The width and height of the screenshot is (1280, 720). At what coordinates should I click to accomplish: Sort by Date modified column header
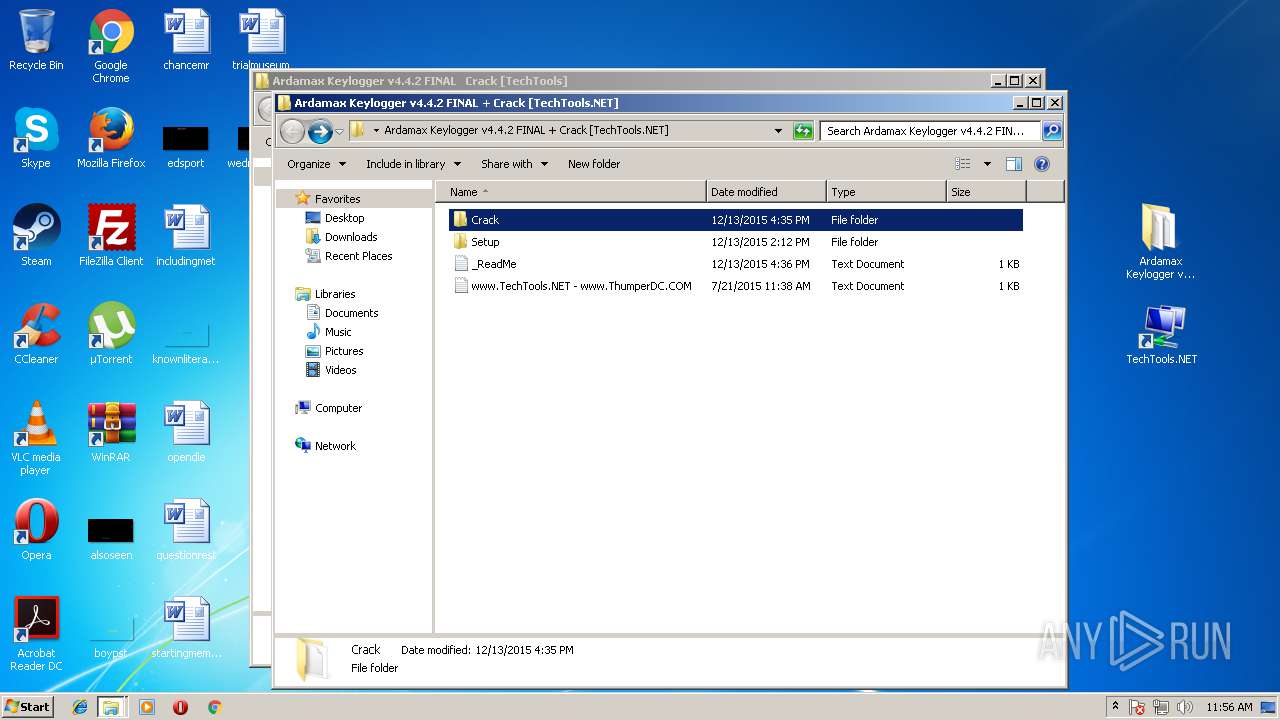coord(766,192)
